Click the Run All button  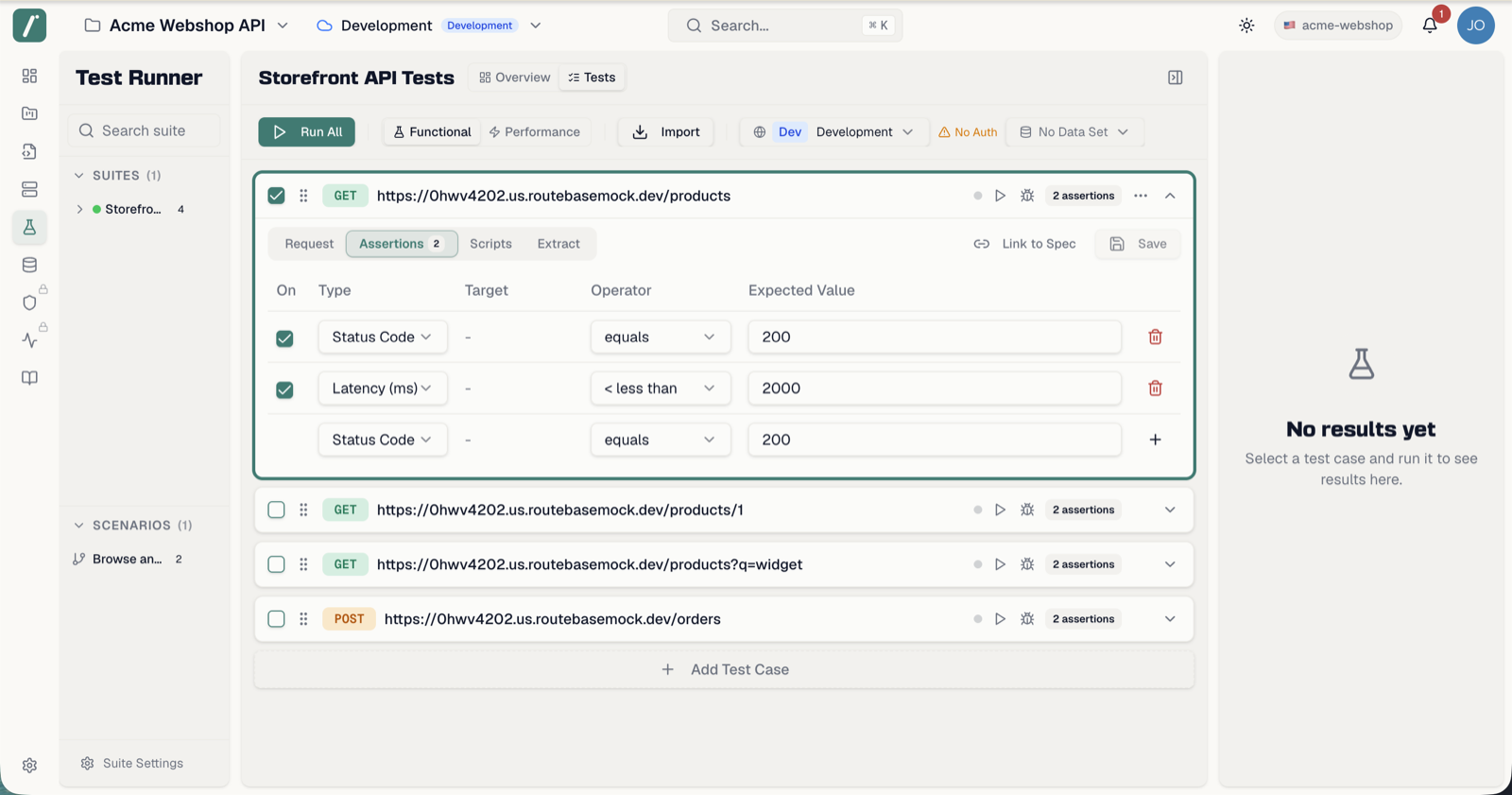point(307,131)
